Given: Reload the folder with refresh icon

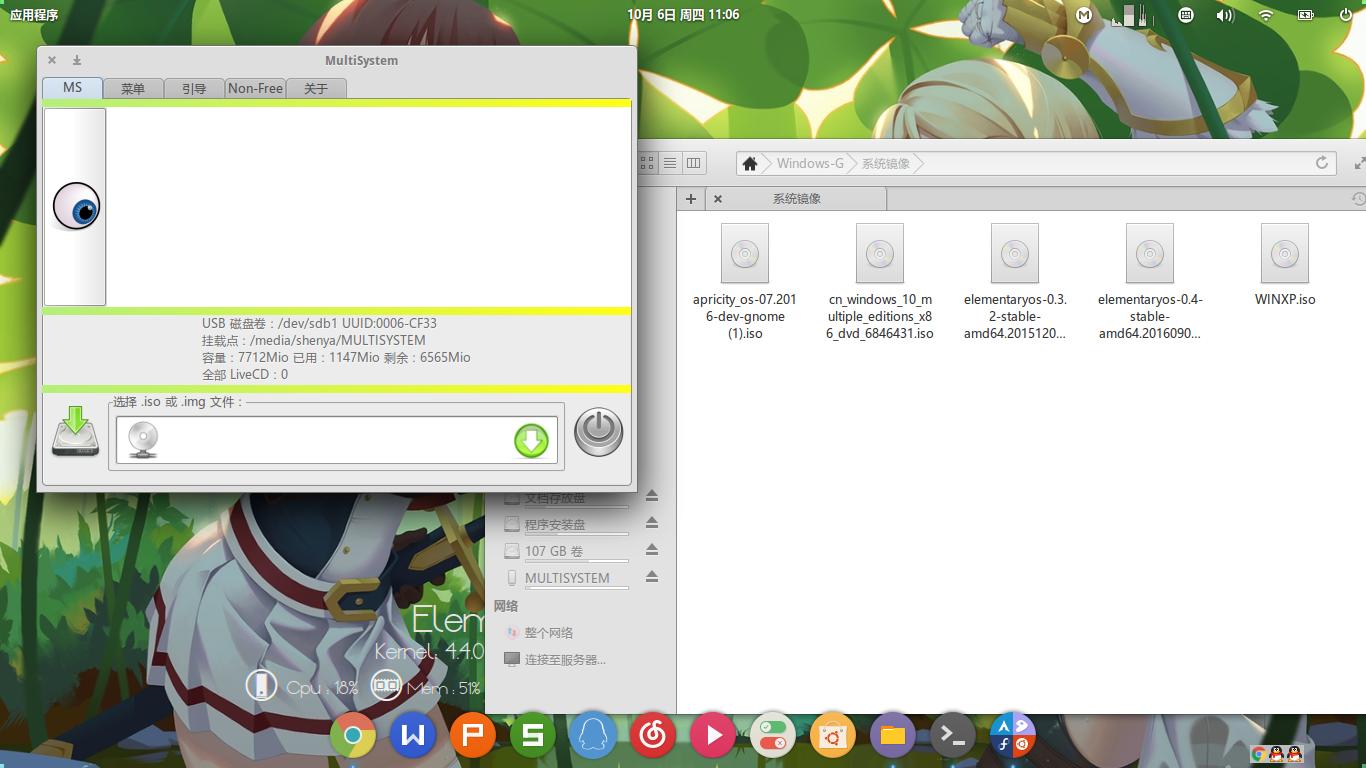Looking at the screenshot, I should (1322, 163).
